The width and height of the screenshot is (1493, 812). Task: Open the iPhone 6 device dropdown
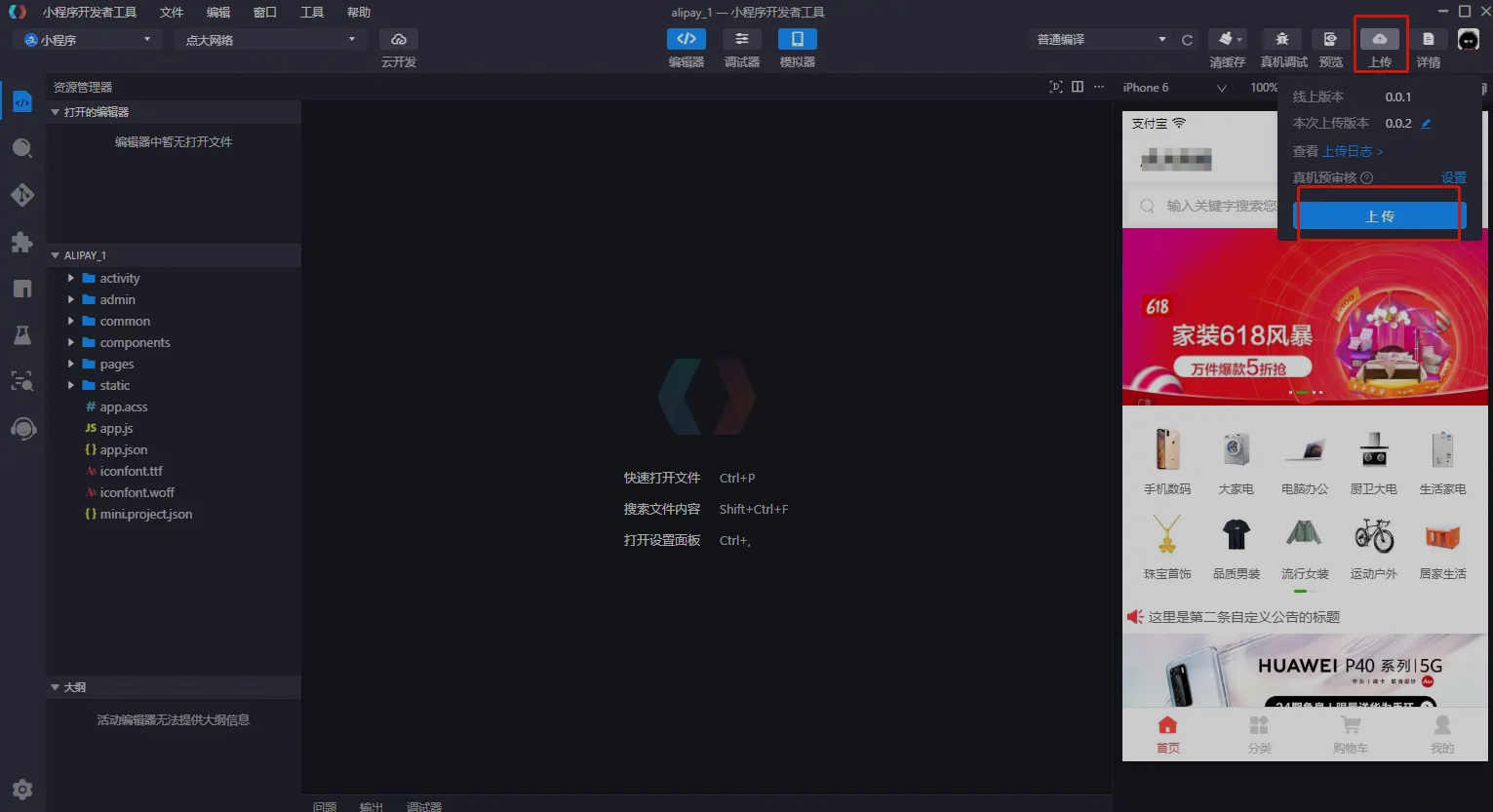coord(1175,88)
